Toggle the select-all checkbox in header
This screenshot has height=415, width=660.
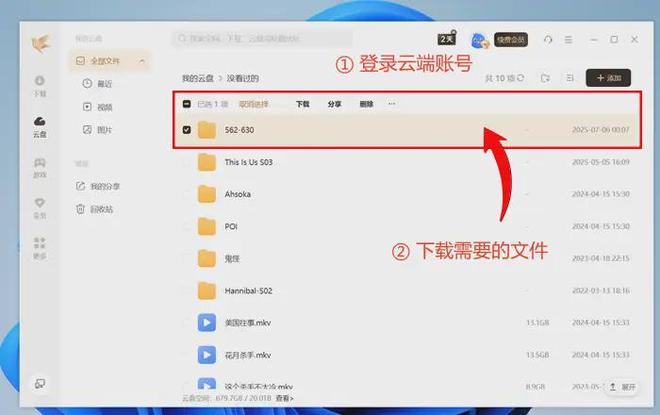tap(187, 104)
